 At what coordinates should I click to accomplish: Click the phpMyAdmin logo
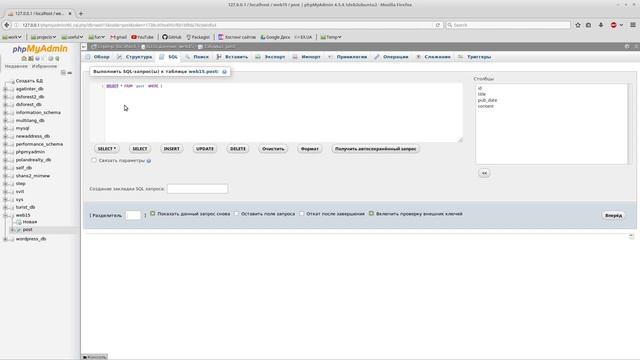(x=40, y=49)
